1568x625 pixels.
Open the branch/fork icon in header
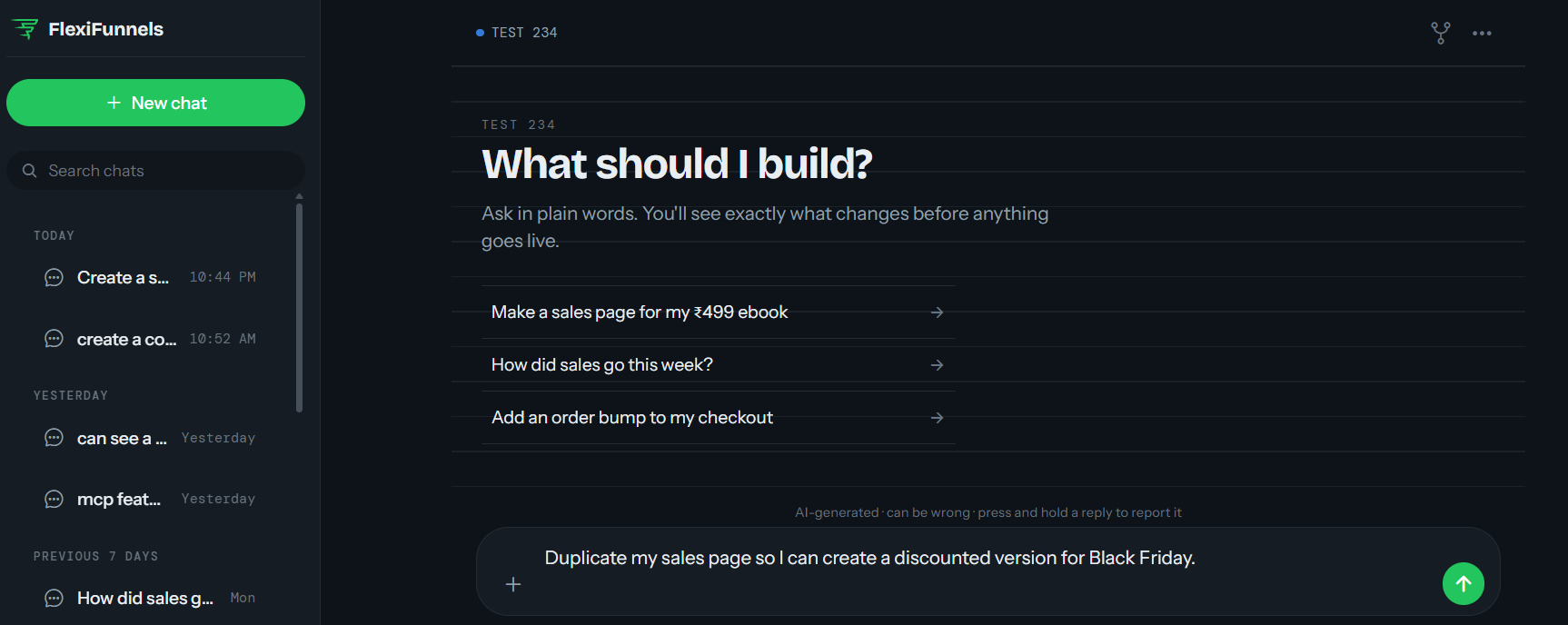click(1441, 33)
